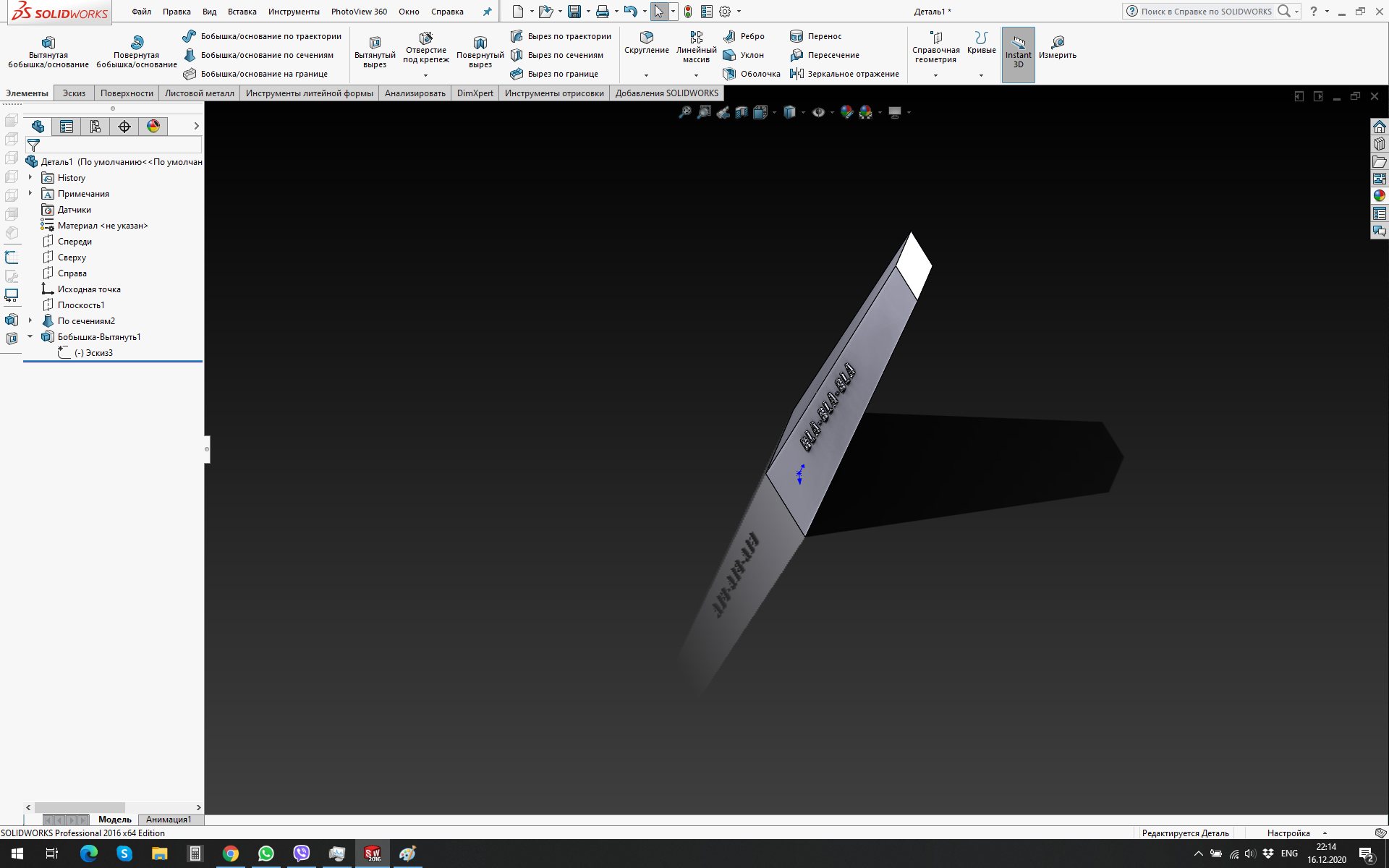This screenshot has height=868, width=1389.
Task: Open the Appearances color ball in task pane
Action: [1379, 195]
